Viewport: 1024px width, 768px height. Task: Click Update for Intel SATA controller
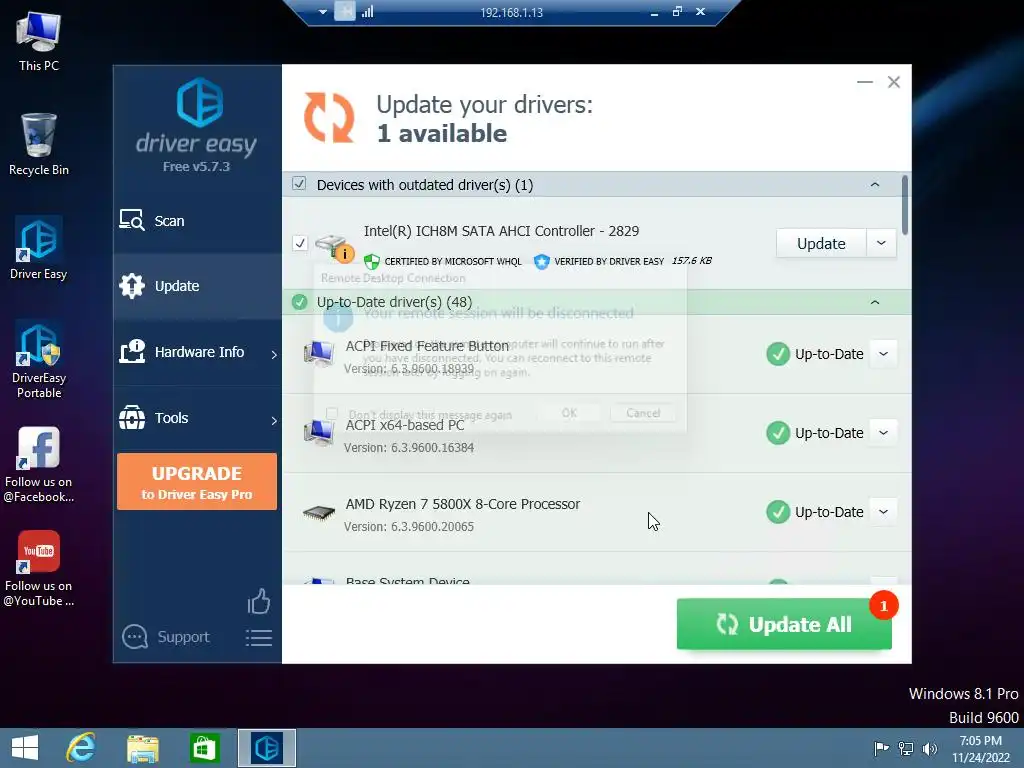click(x=821, y=244)
